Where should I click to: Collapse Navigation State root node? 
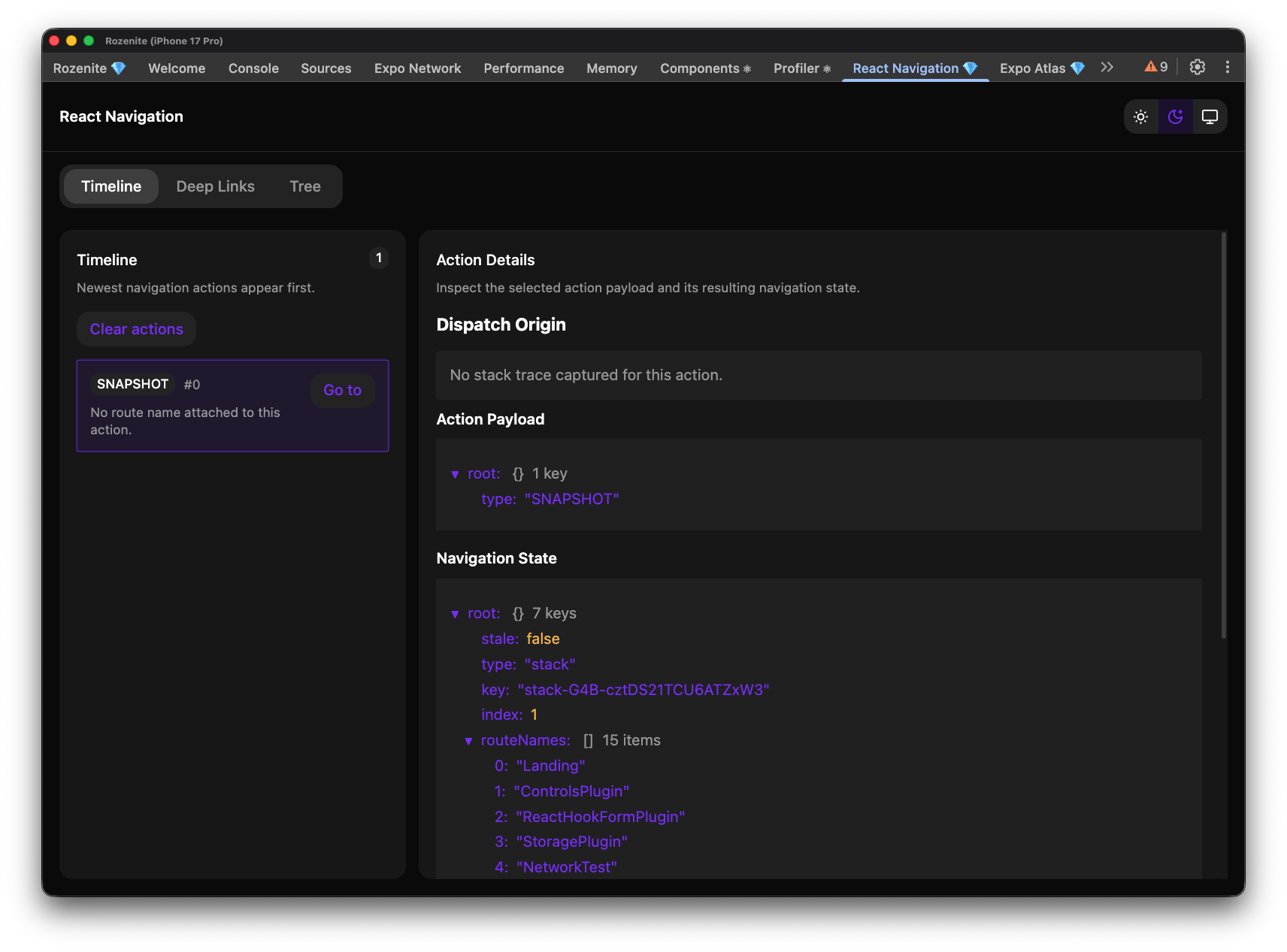click(x=455, y=614)
